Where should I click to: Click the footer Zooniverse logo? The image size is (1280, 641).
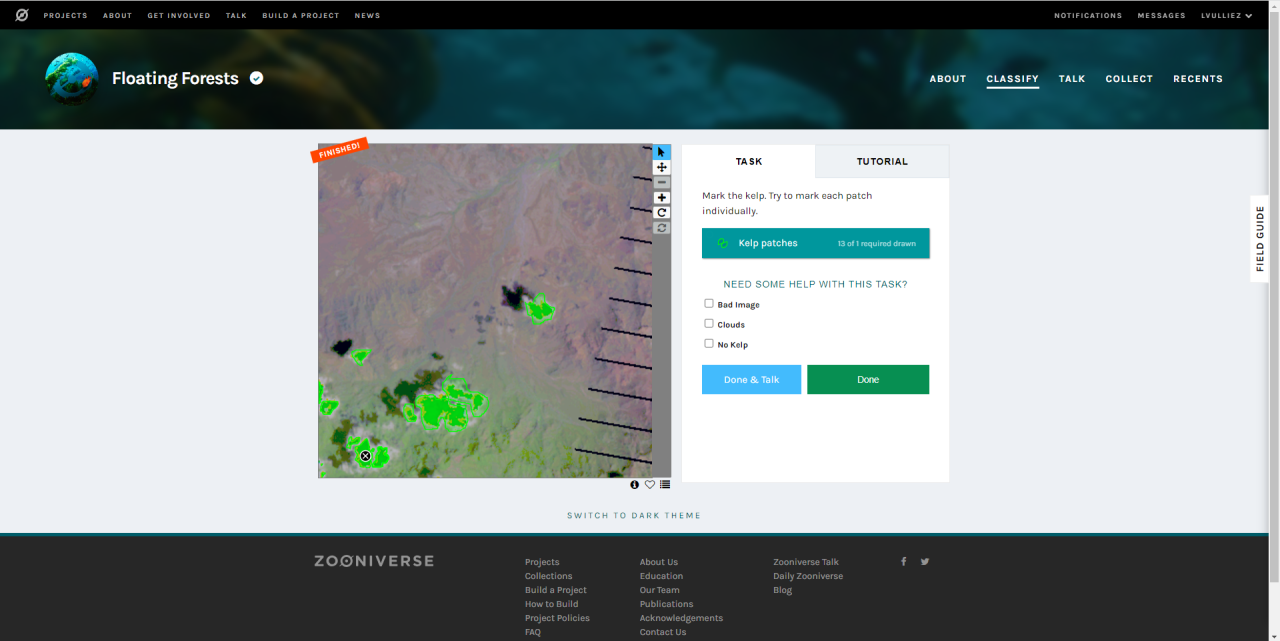pos(374,561)
